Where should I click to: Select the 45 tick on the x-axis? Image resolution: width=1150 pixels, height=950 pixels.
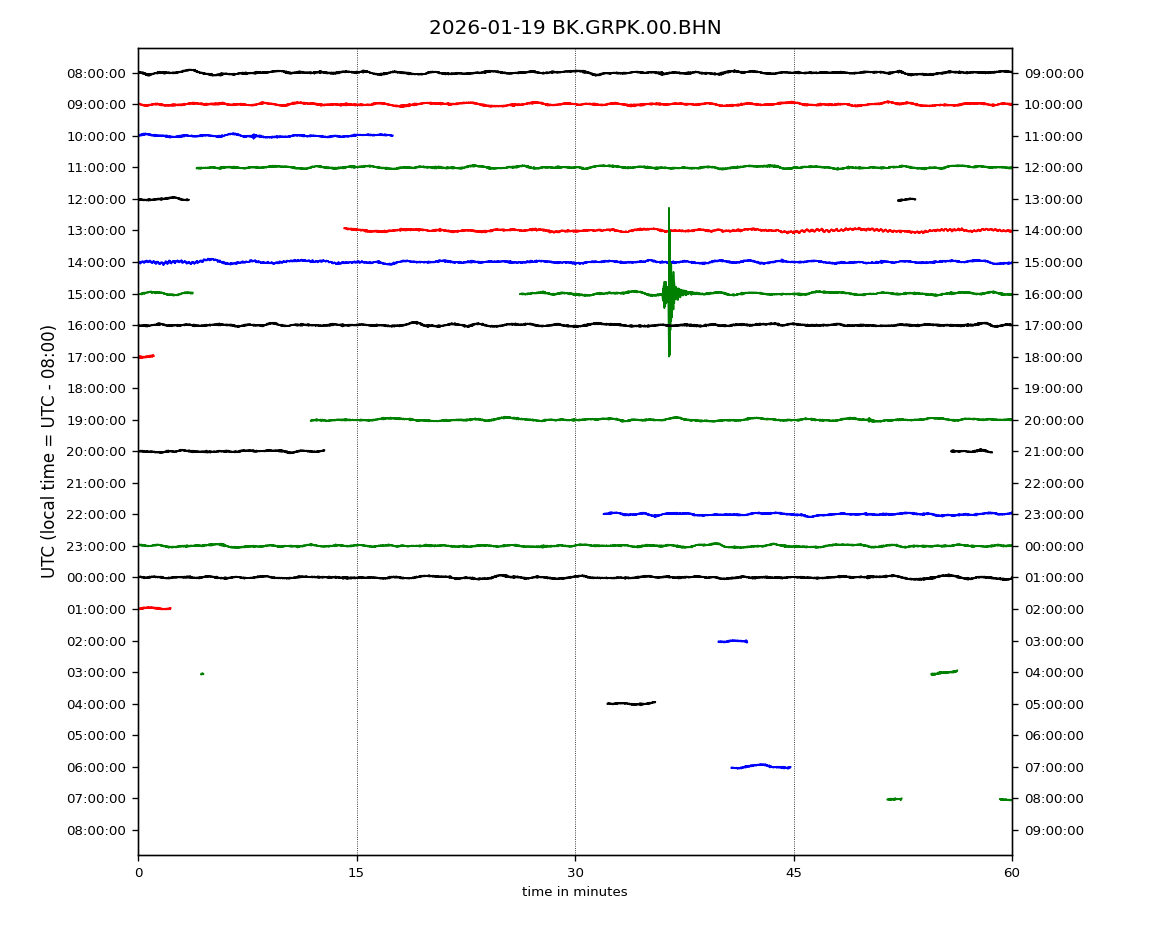[794, 873]
